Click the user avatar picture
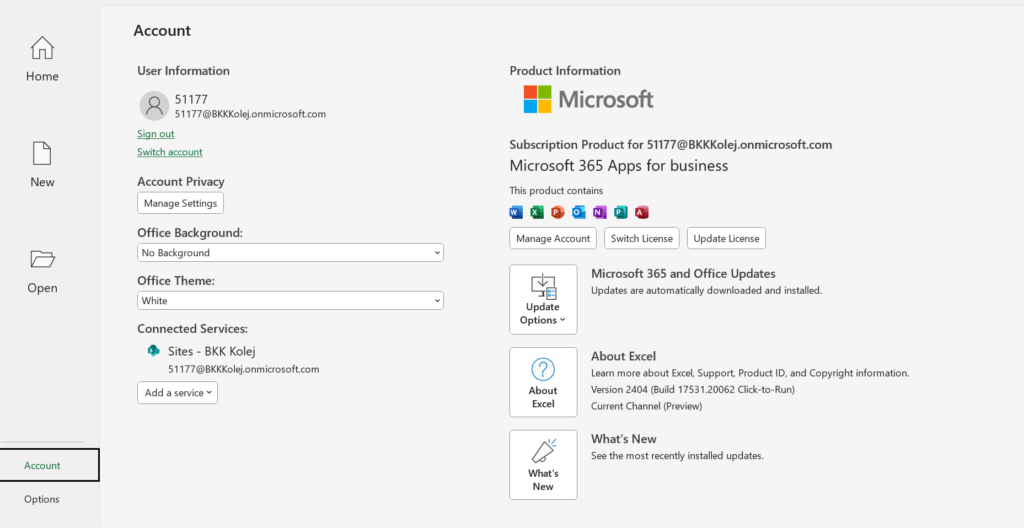 [x=154, y=106]
